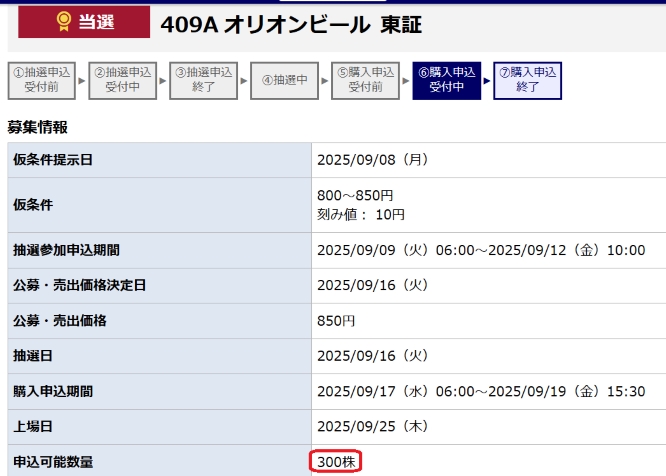Select step ④抽選中

(285, 81)
